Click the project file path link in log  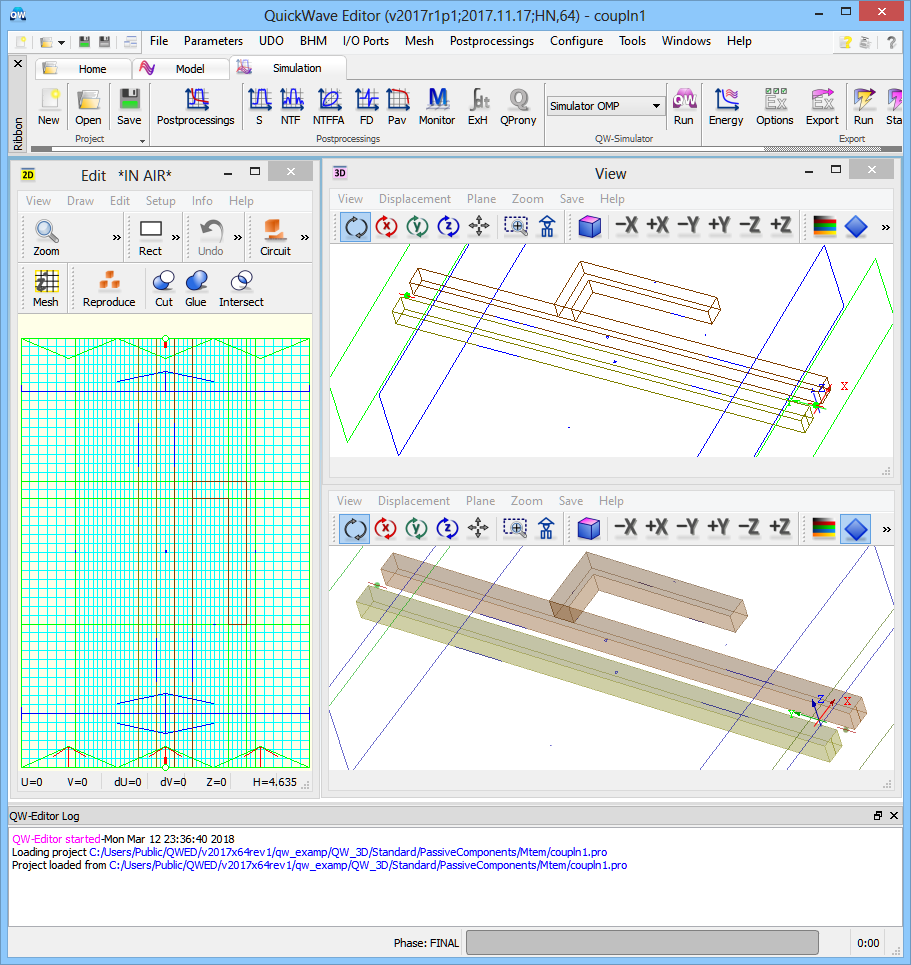[x=347, y=852]
